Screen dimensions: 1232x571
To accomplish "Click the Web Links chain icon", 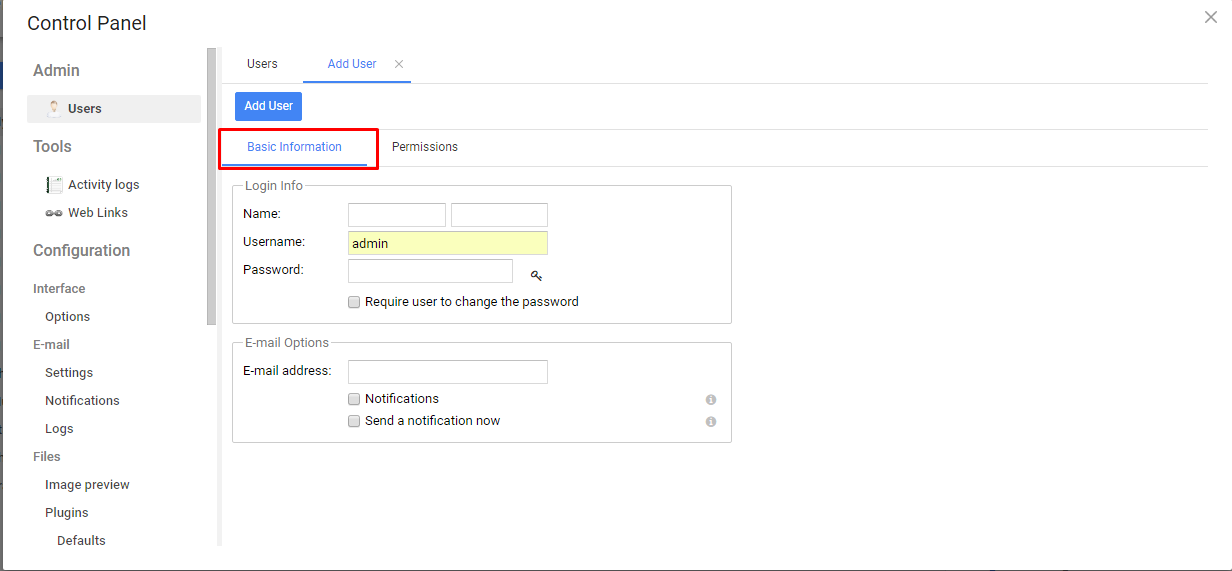I will tap(54, 213).
